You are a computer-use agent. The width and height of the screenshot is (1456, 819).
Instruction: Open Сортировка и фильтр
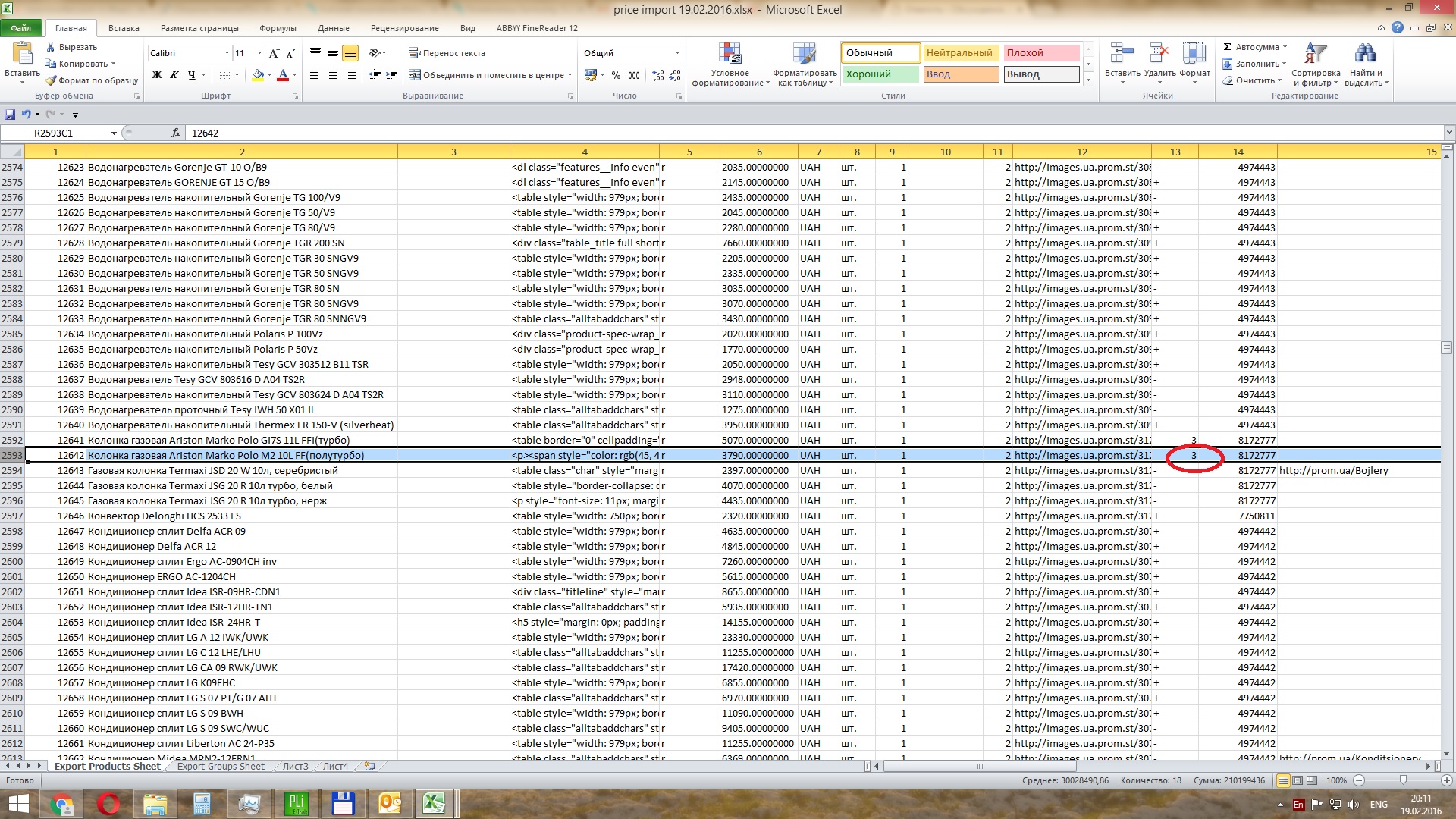[x=1316, y=64]
